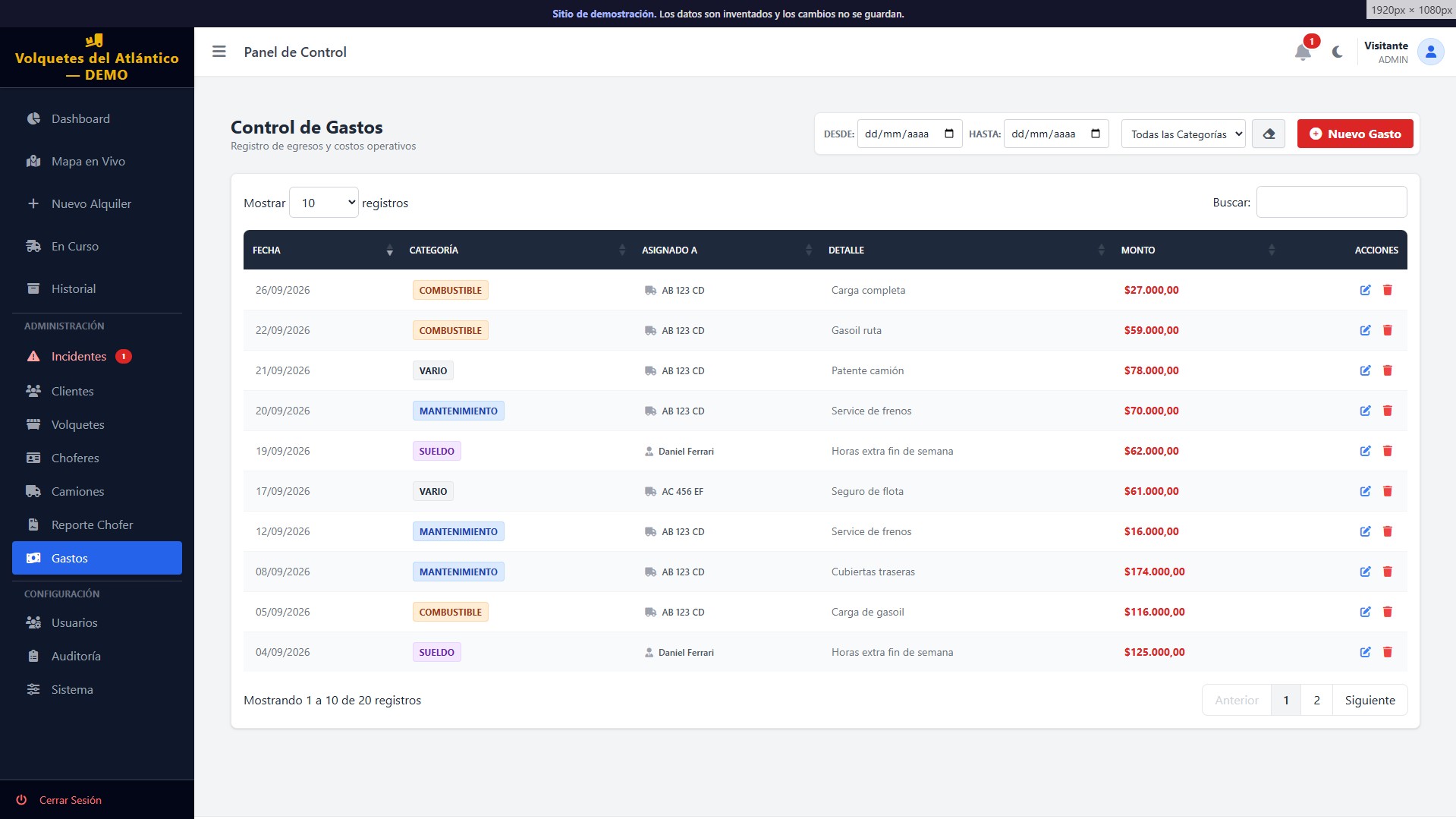The width and height of the screenshot is (1456, 819).
Task: Open the Todas las Categorías dropdown
Action: [x=1183, y=134]
